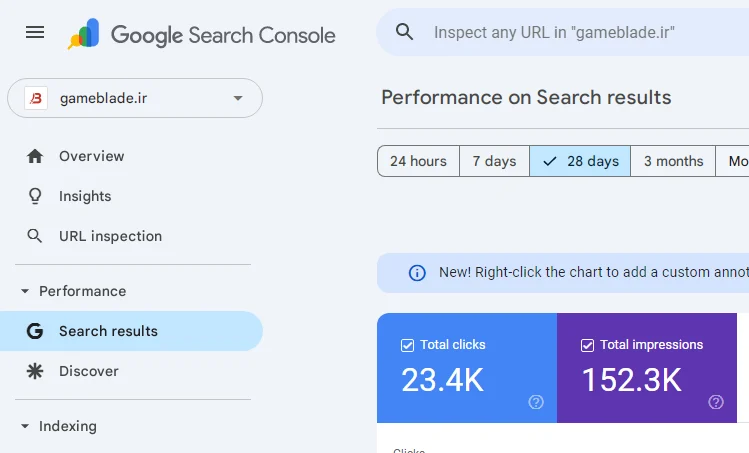
Task: Select the 7 days date range
Action: tap(494, 161)
